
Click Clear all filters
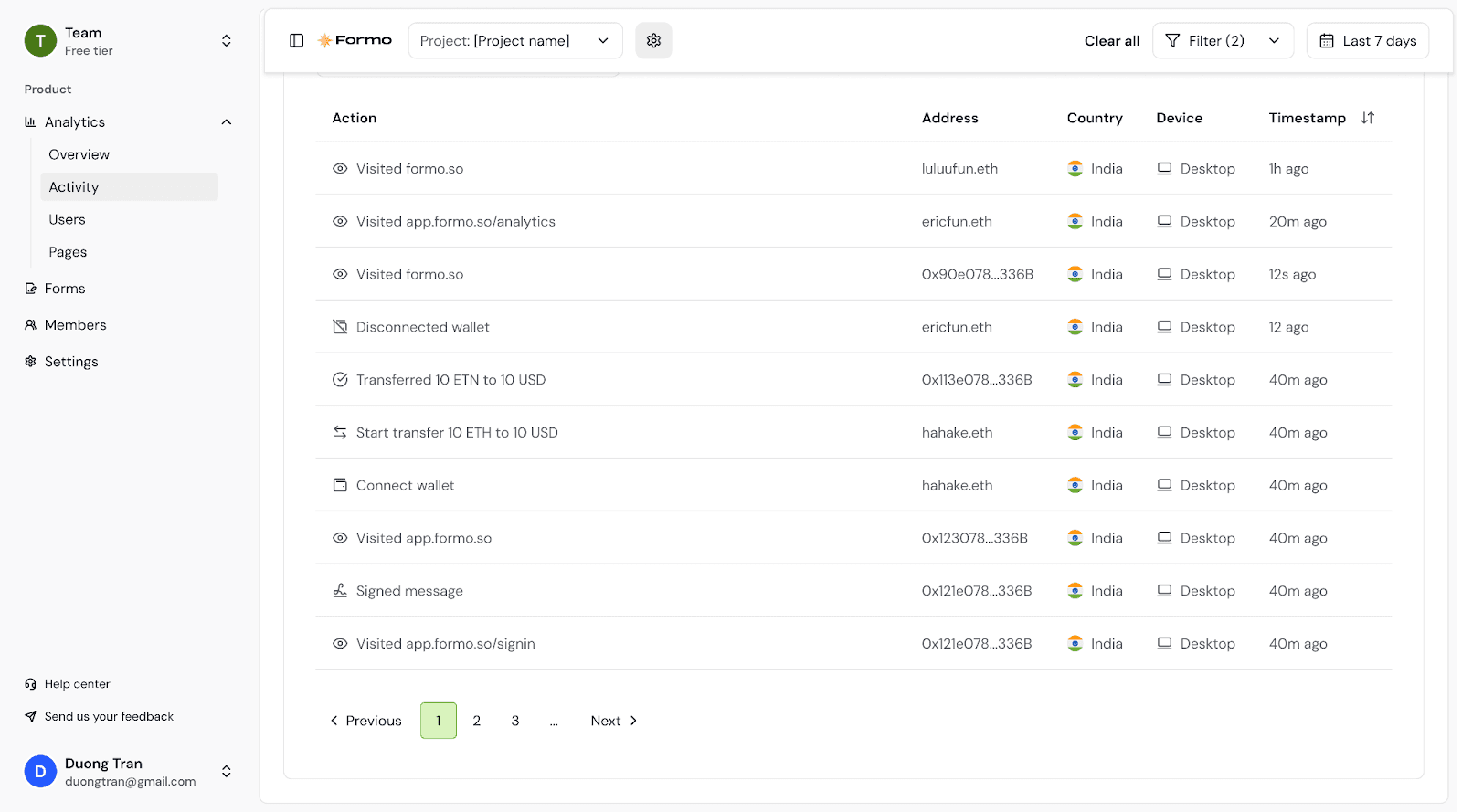pos(1112,40)
